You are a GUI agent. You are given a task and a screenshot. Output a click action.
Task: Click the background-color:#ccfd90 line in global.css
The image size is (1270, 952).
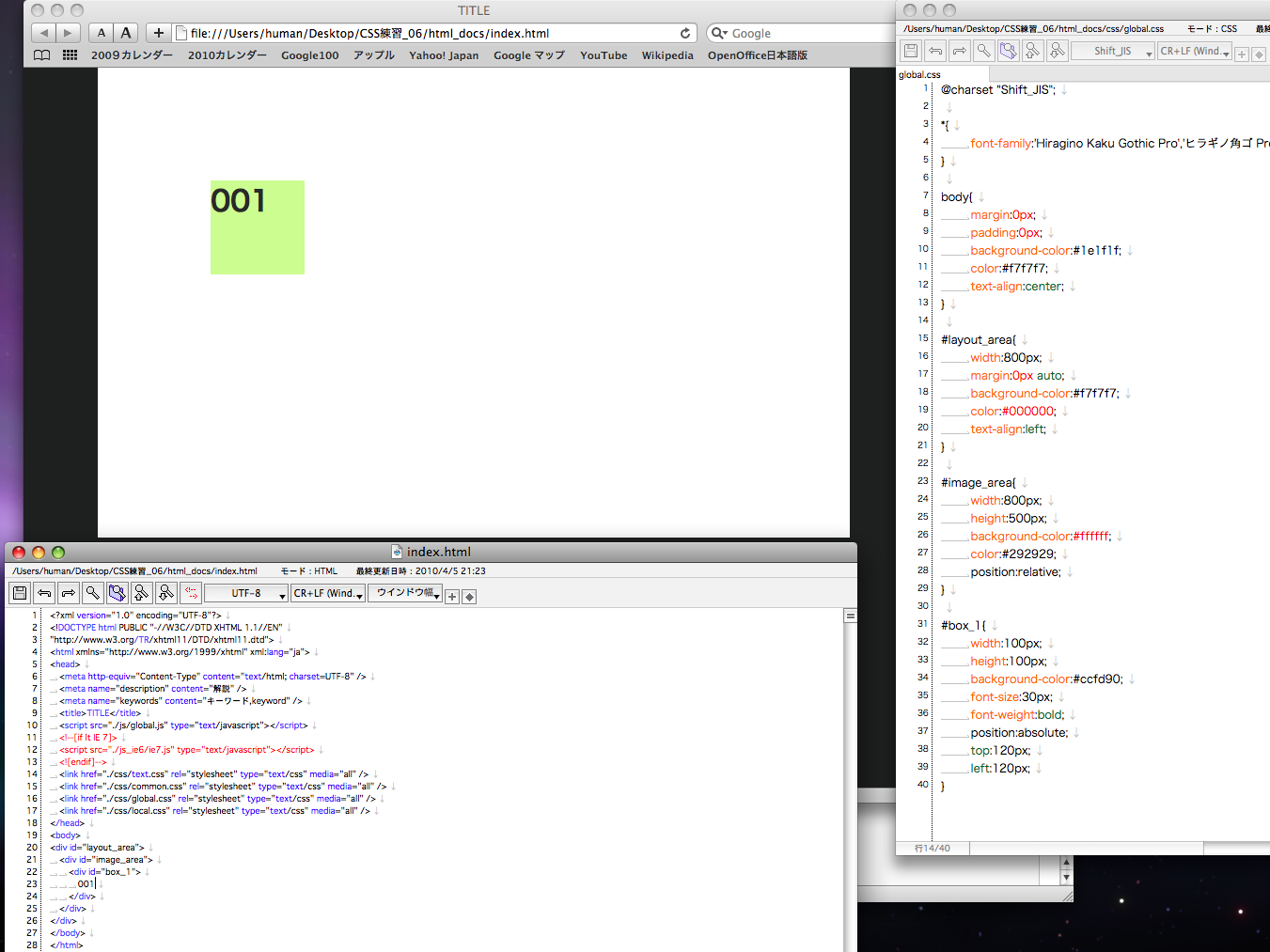point(1046,679)
